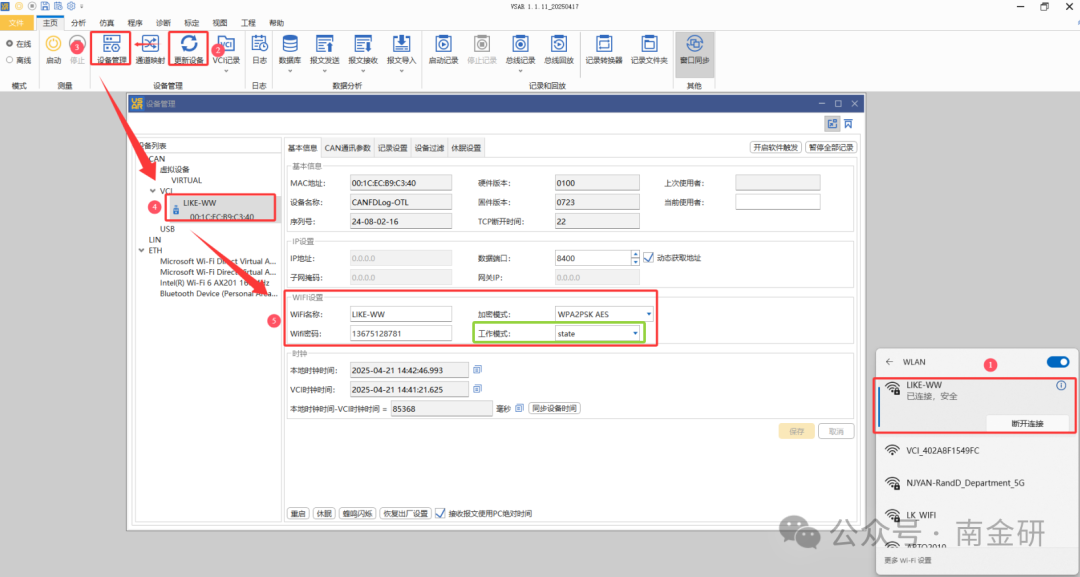Open the 记录转换器 converter icon
This screenshot has height=577, width=1080.
coord(603,44)
